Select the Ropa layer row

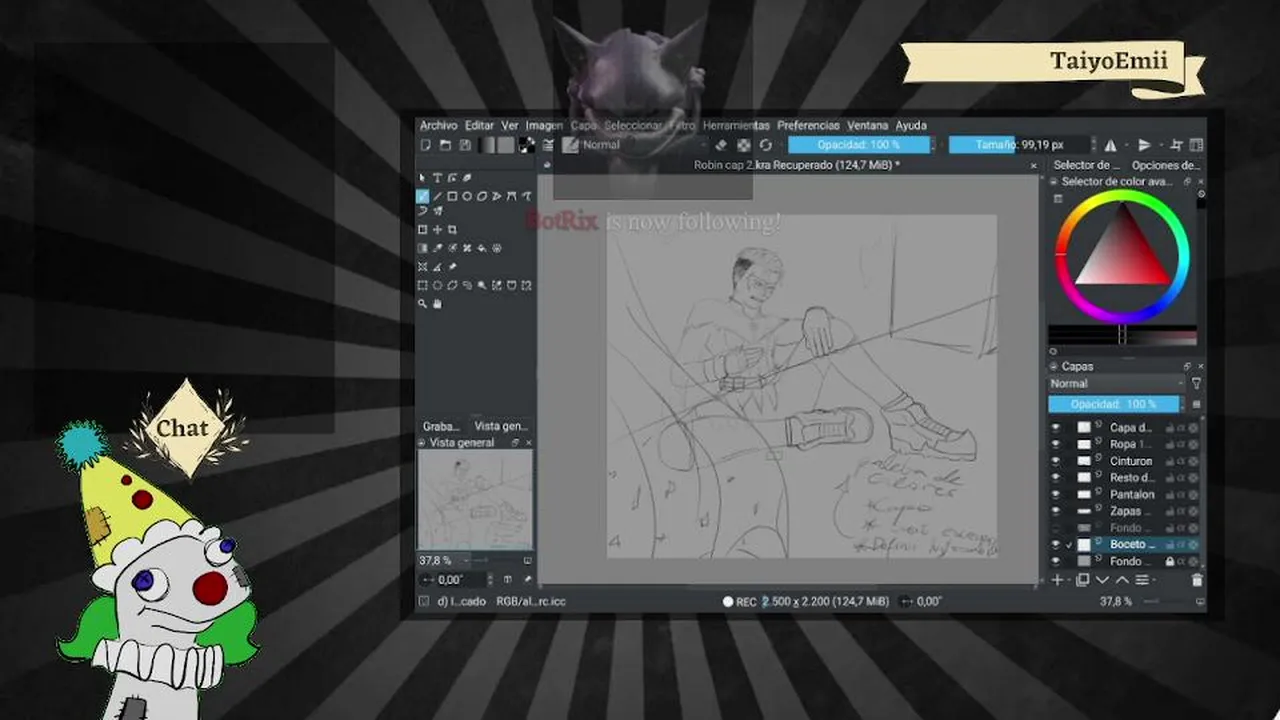1124,444
